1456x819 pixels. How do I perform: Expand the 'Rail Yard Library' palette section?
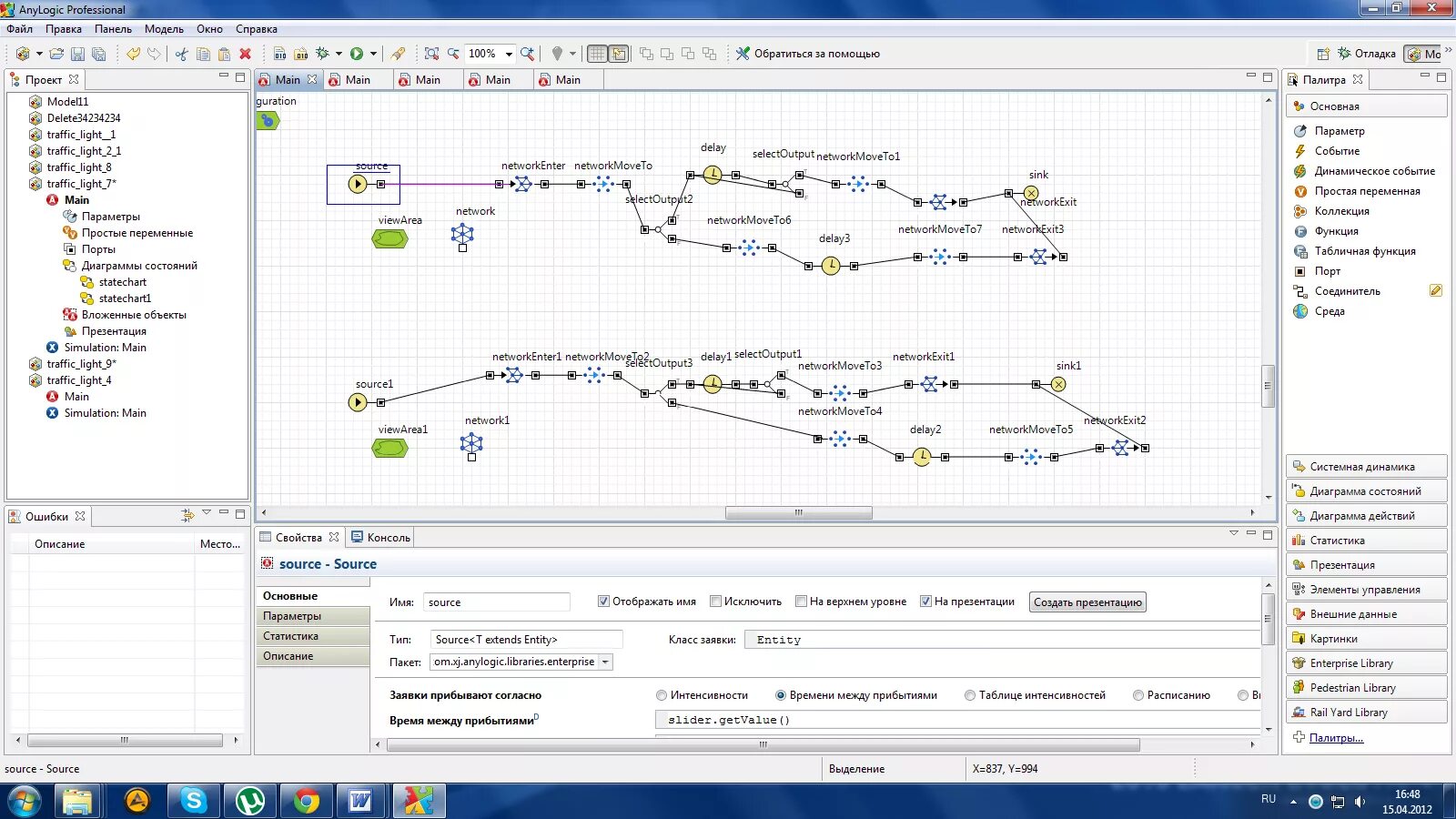coord(1366,713)
